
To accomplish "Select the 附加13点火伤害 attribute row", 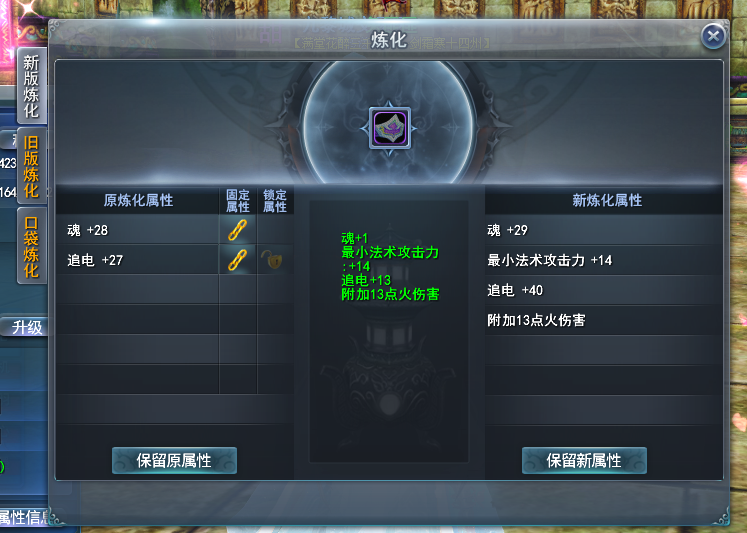I will pos(604,320).
